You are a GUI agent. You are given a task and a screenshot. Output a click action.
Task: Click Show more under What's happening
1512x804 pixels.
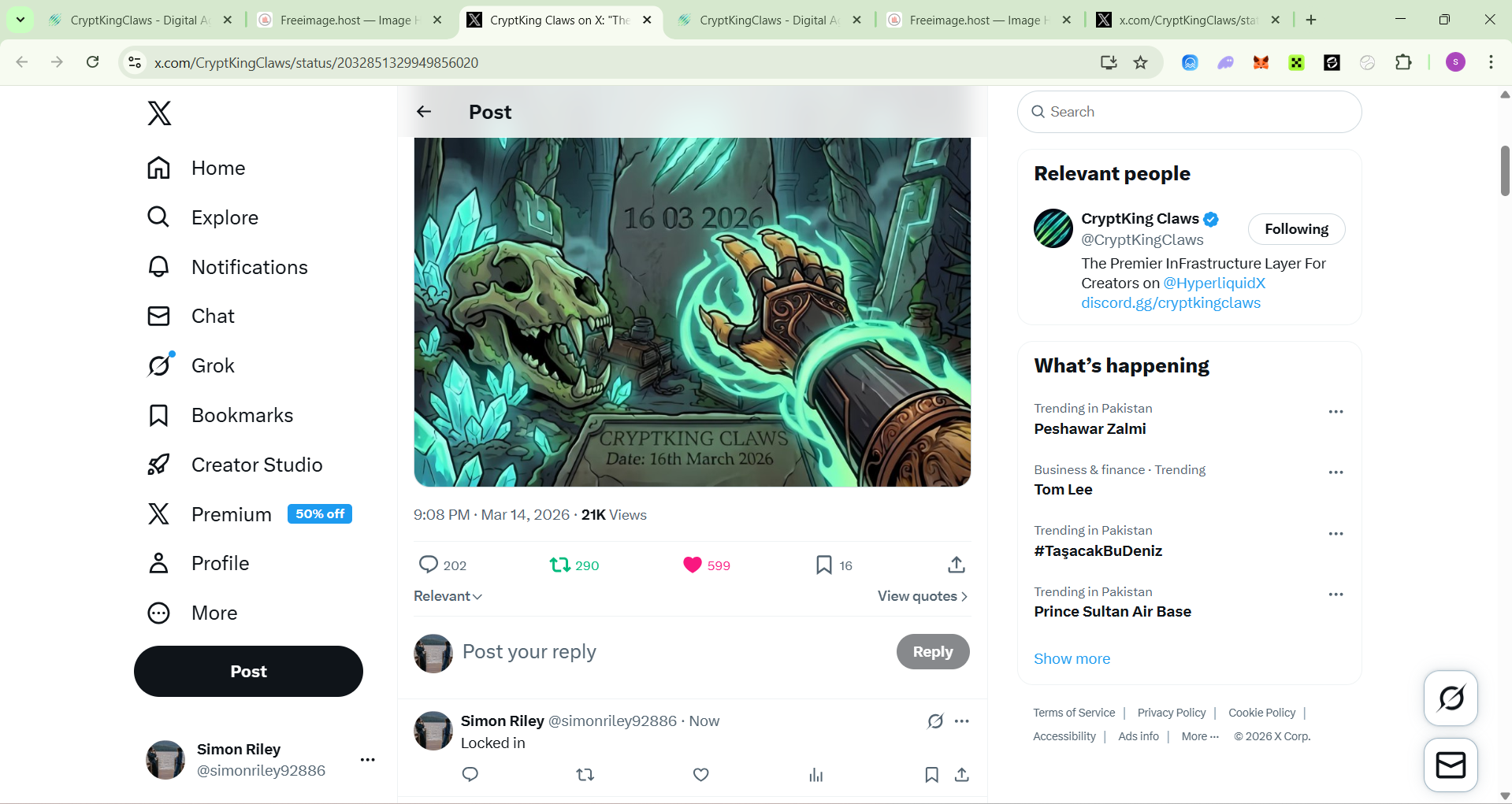(1072, 658)
